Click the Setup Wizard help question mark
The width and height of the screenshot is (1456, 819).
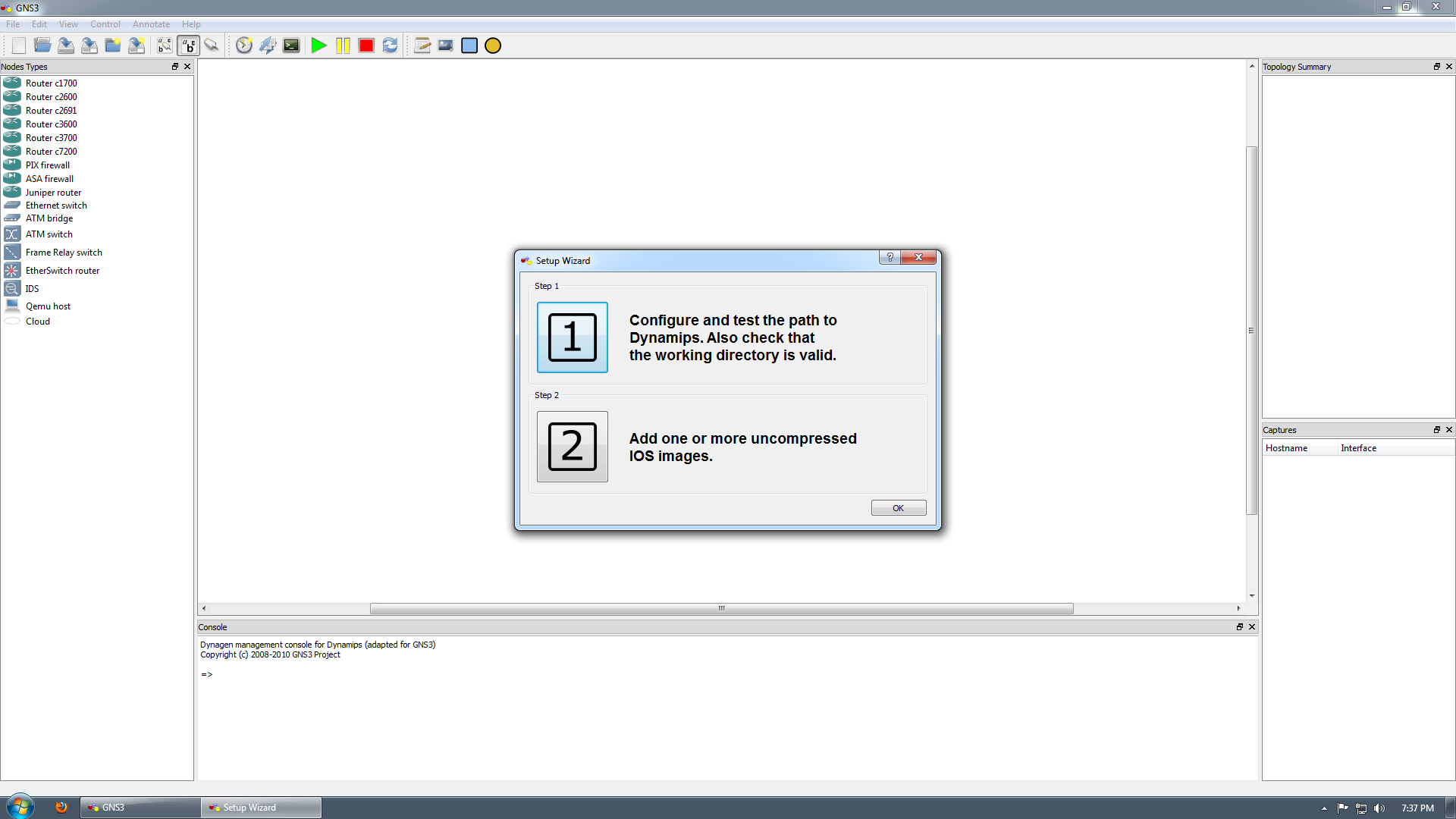pyautogui.click(x=890, y=258)
